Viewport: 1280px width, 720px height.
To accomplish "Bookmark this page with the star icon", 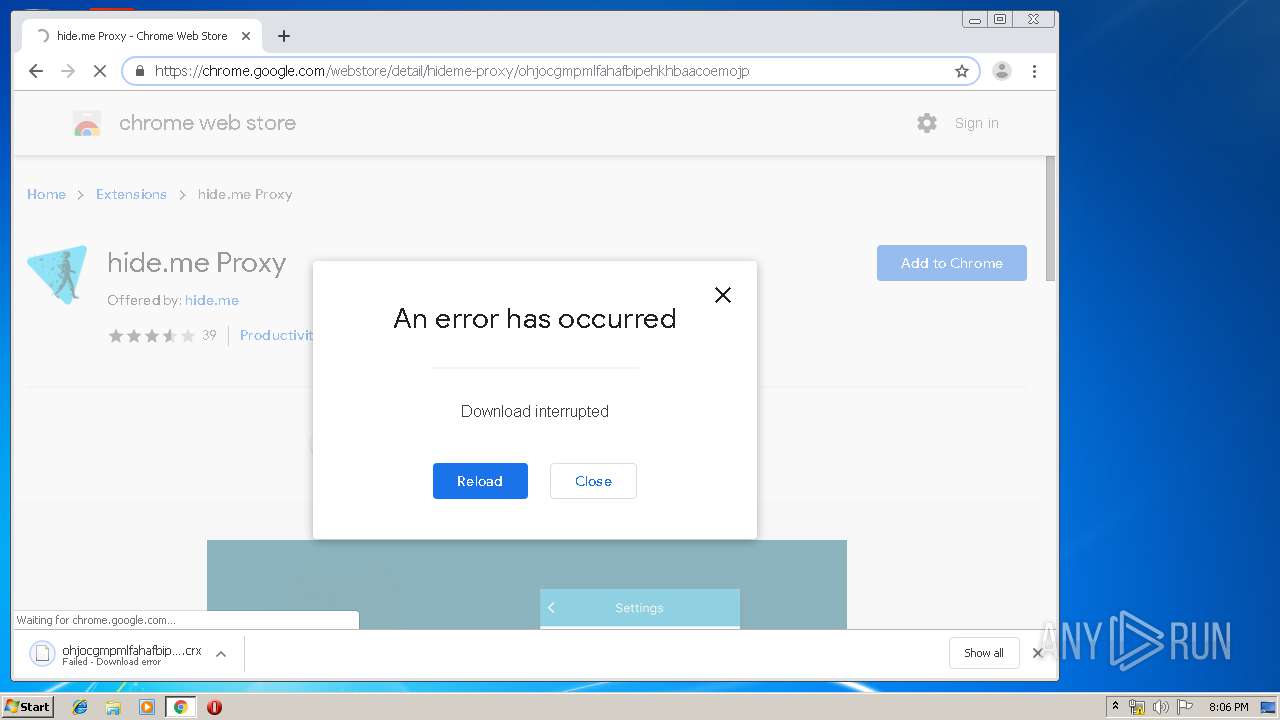I will [x=962, y=71].
